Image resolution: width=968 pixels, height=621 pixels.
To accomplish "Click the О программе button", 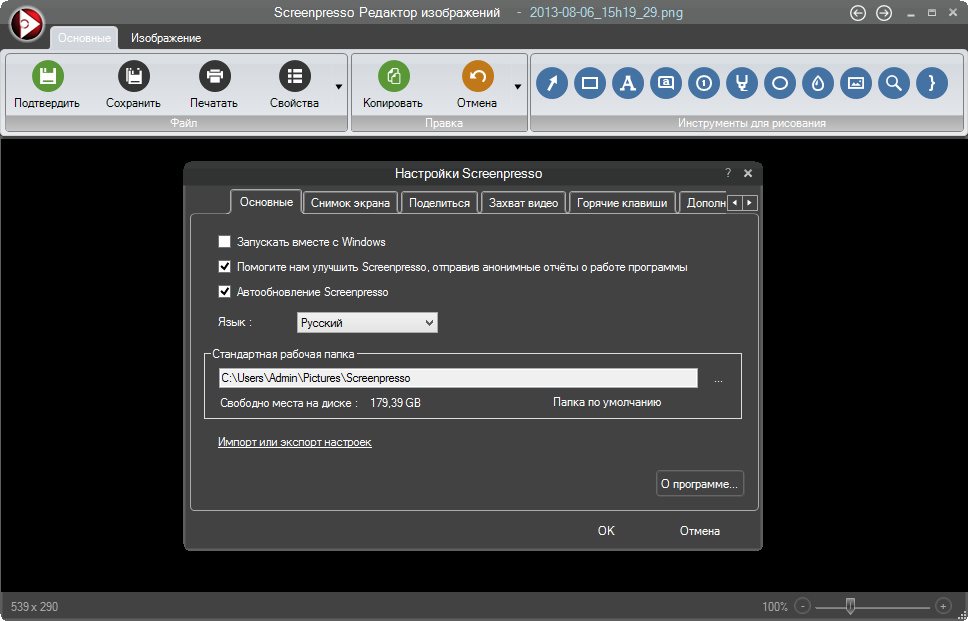I will click(699, 484).
